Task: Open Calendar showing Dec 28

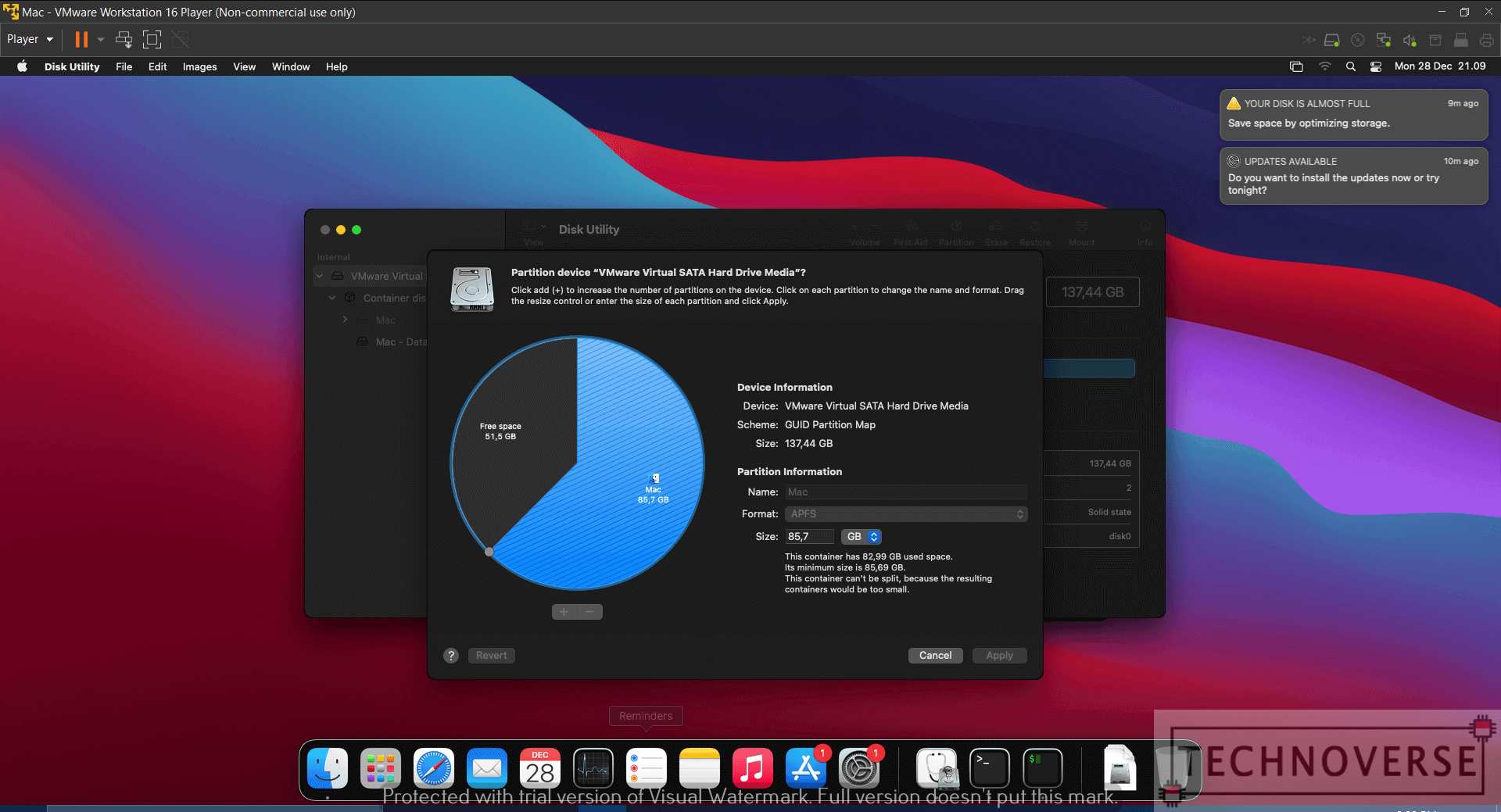Action: (x=540, y=768)
